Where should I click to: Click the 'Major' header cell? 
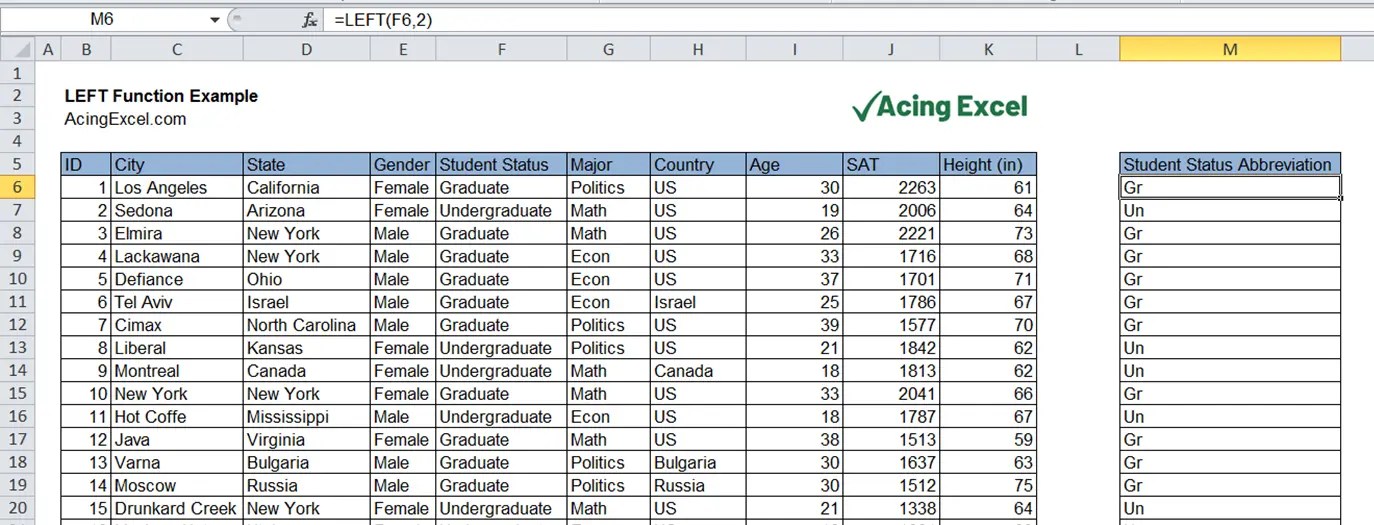coord(608,165)
